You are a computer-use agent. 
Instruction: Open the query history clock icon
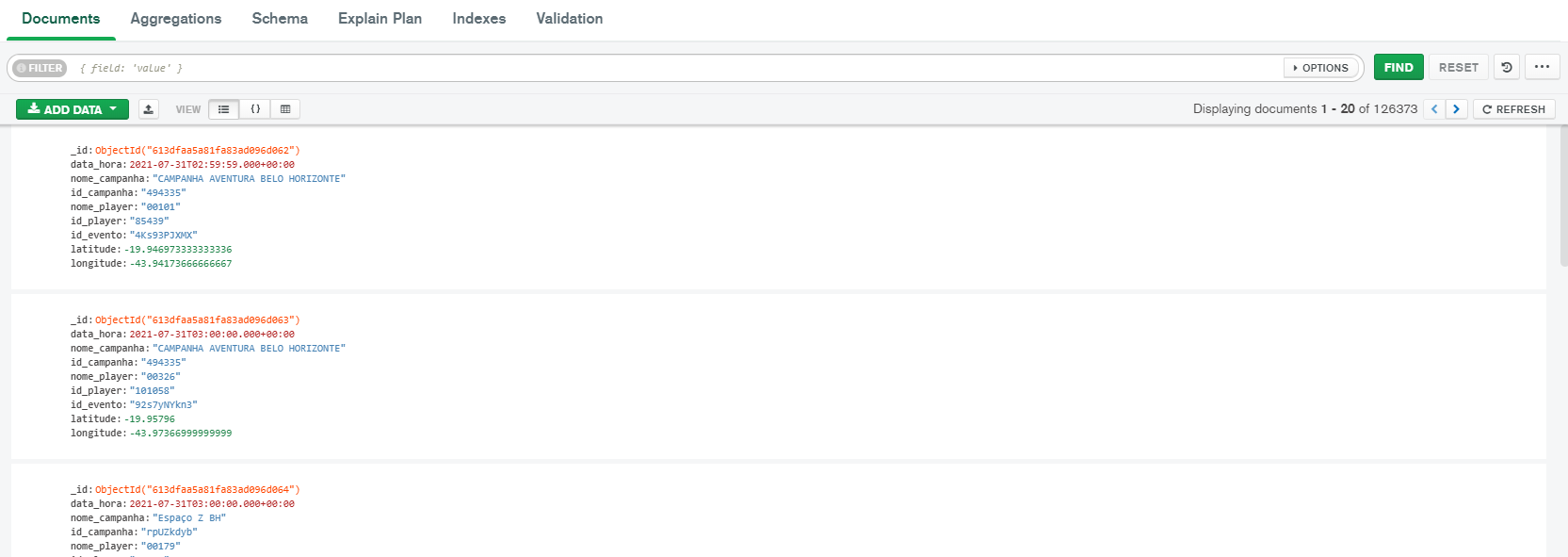pos(1507,68)
